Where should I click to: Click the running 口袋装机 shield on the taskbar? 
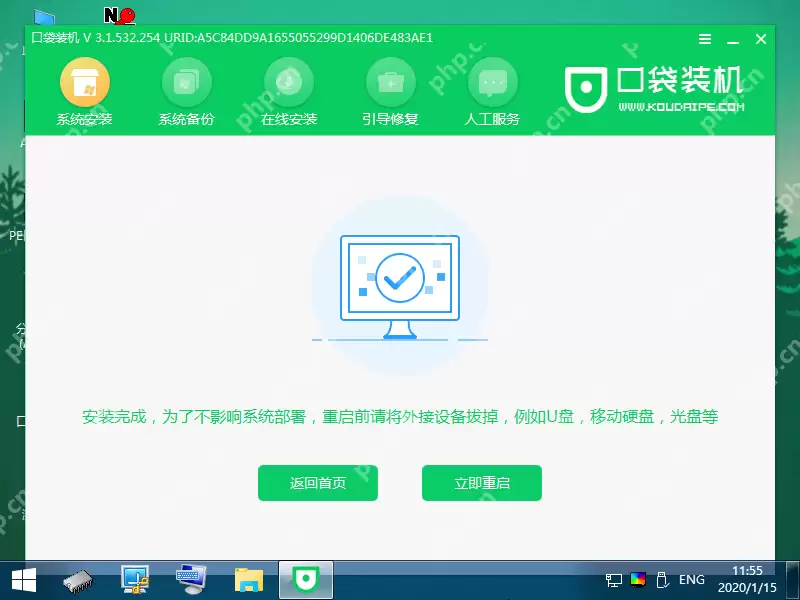point(305,578)
